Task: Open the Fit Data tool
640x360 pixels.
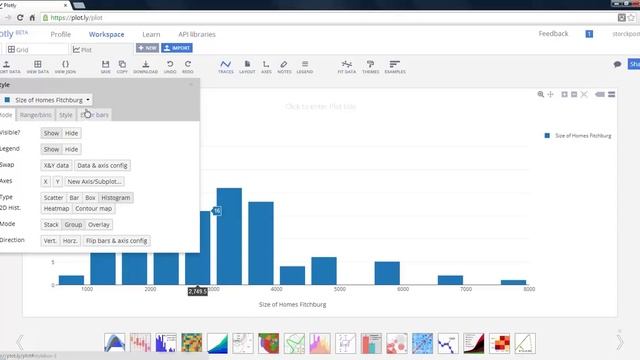Action: point(347,67)
